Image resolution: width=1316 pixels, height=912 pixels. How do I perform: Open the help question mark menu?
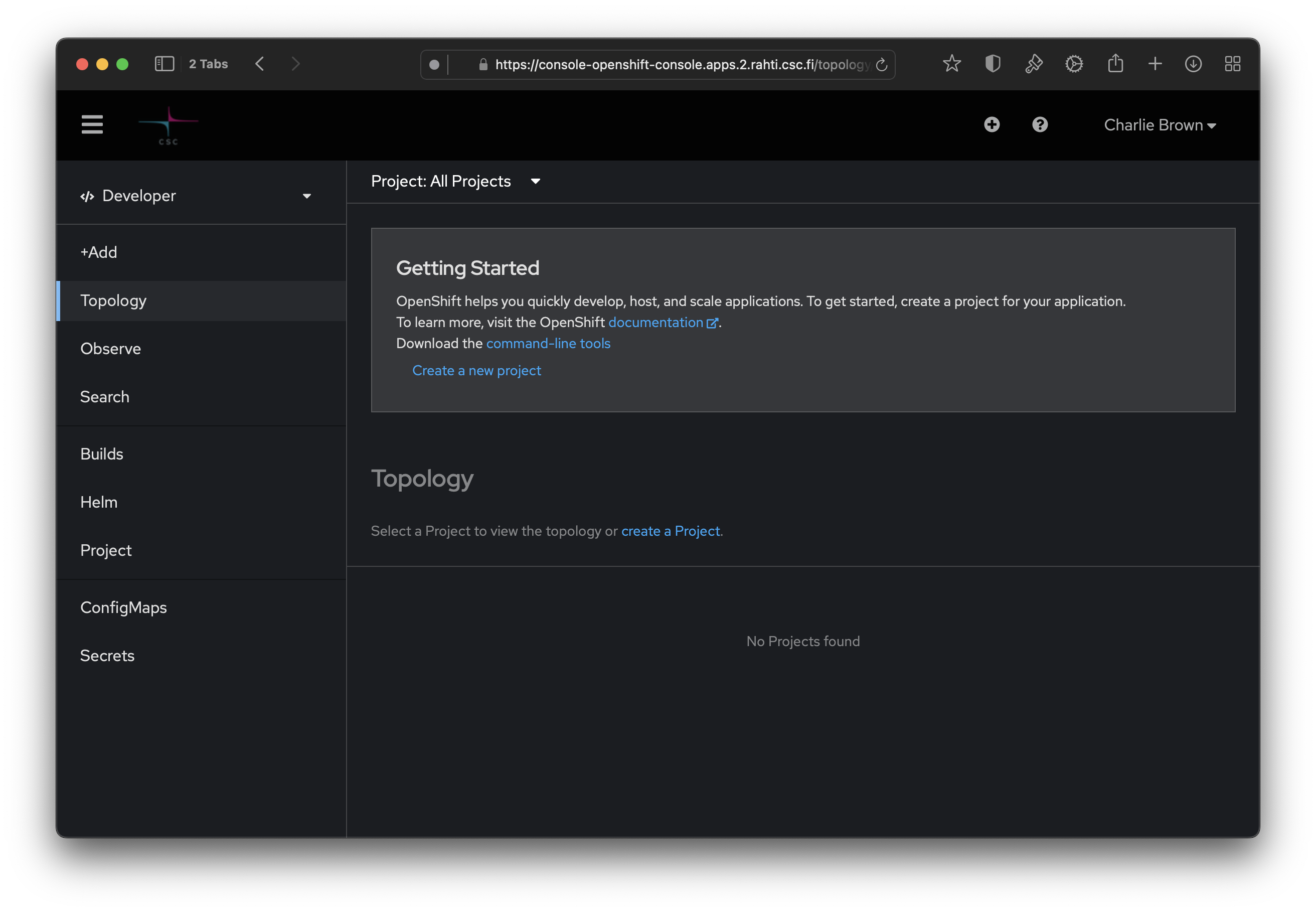coord(1040,124)
